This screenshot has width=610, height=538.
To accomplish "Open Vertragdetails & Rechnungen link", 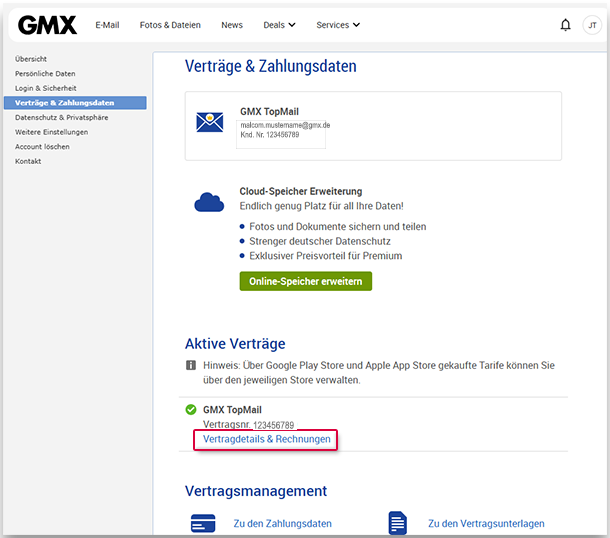I will tap(267, 439).
